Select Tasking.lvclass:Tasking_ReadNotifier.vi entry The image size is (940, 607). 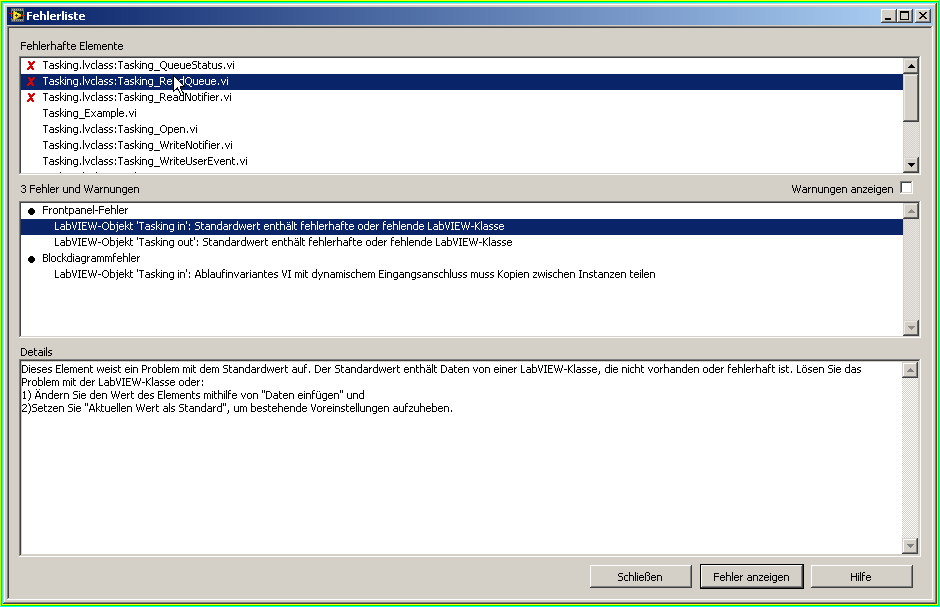pos(462,97)
